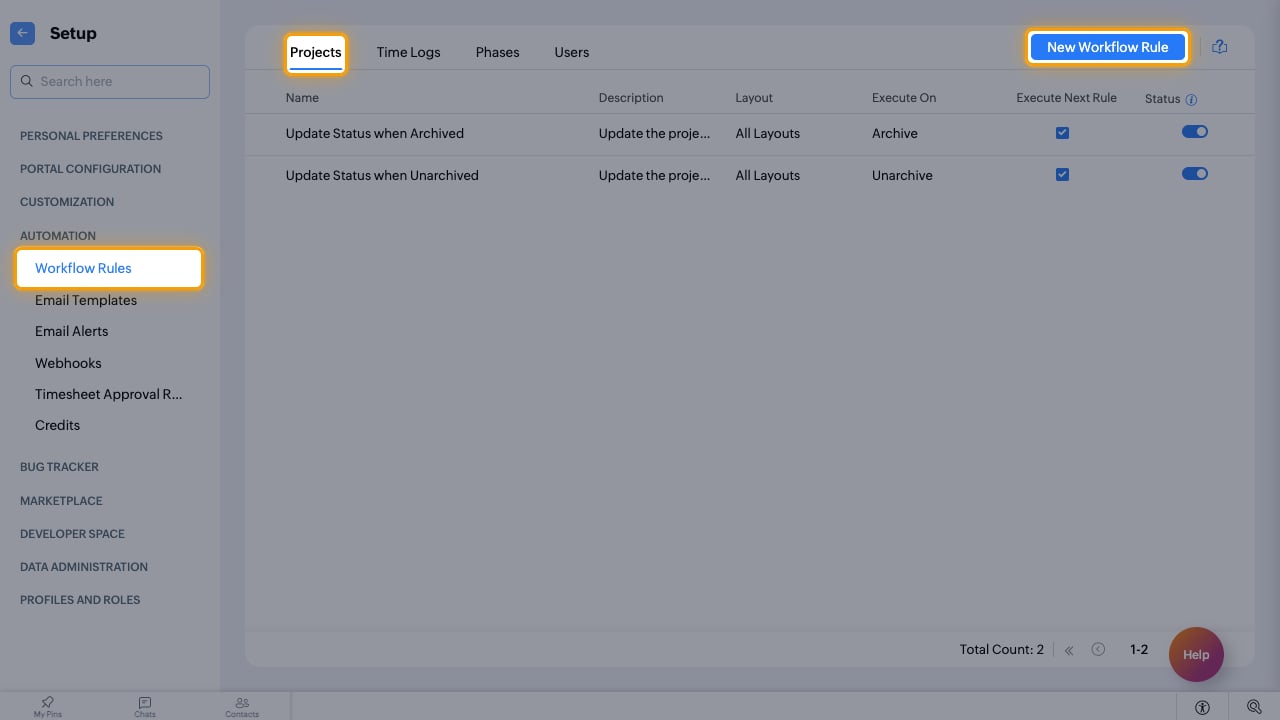Screen dimensions: 1280x720
Task: Open Update Status when Unarchived rule
Action: [x=382, y=175]
